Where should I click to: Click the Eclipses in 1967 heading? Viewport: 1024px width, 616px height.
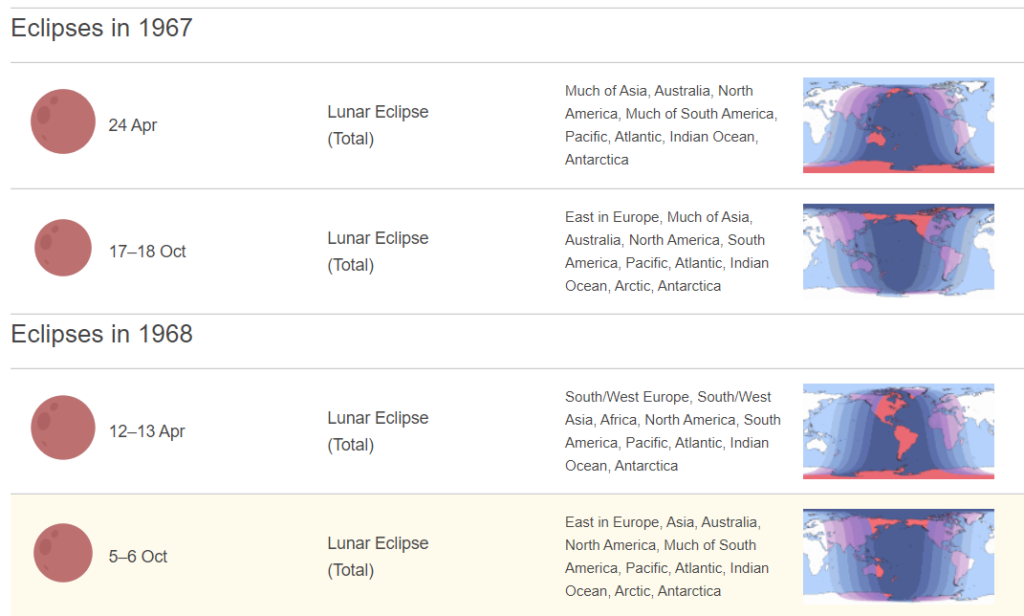click(101, 28)
